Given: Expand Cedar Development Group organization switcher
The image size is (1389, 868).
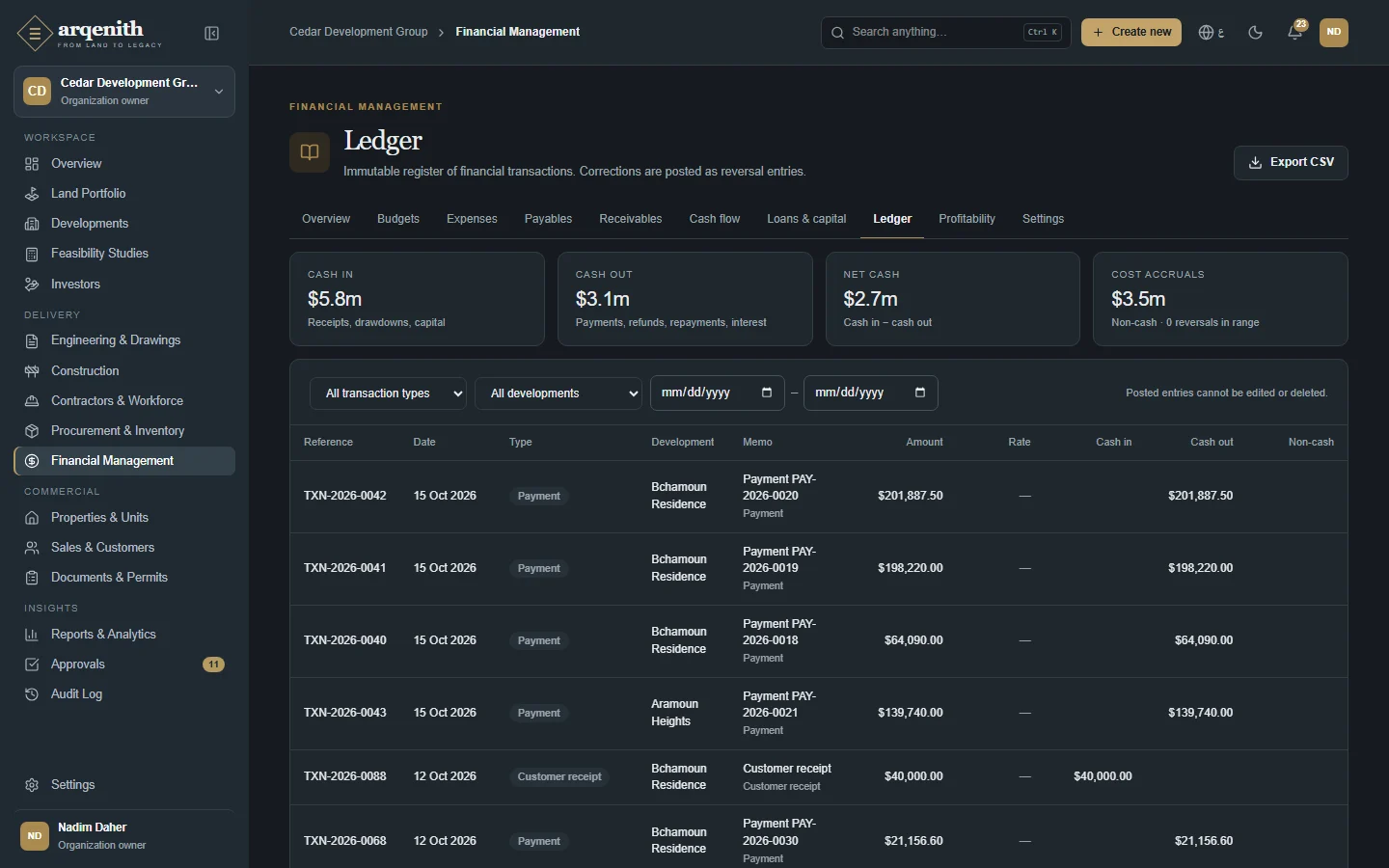Looking at the screenshot, I should click(x=124, y=92).
